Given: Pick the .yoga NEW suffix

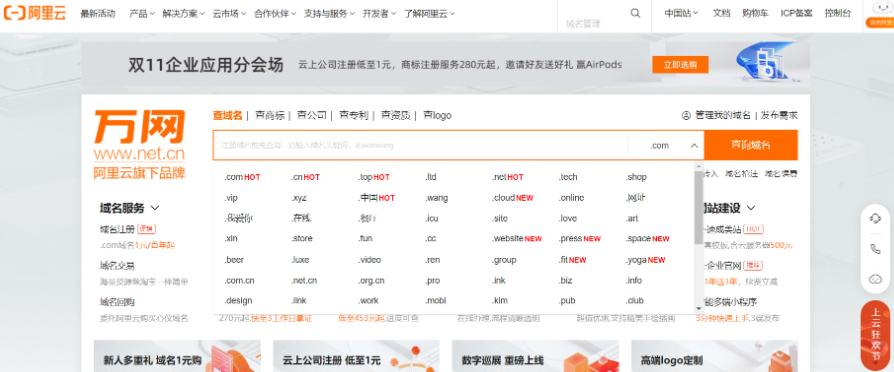Looking at the screenshot, I should tap(645, 260).
